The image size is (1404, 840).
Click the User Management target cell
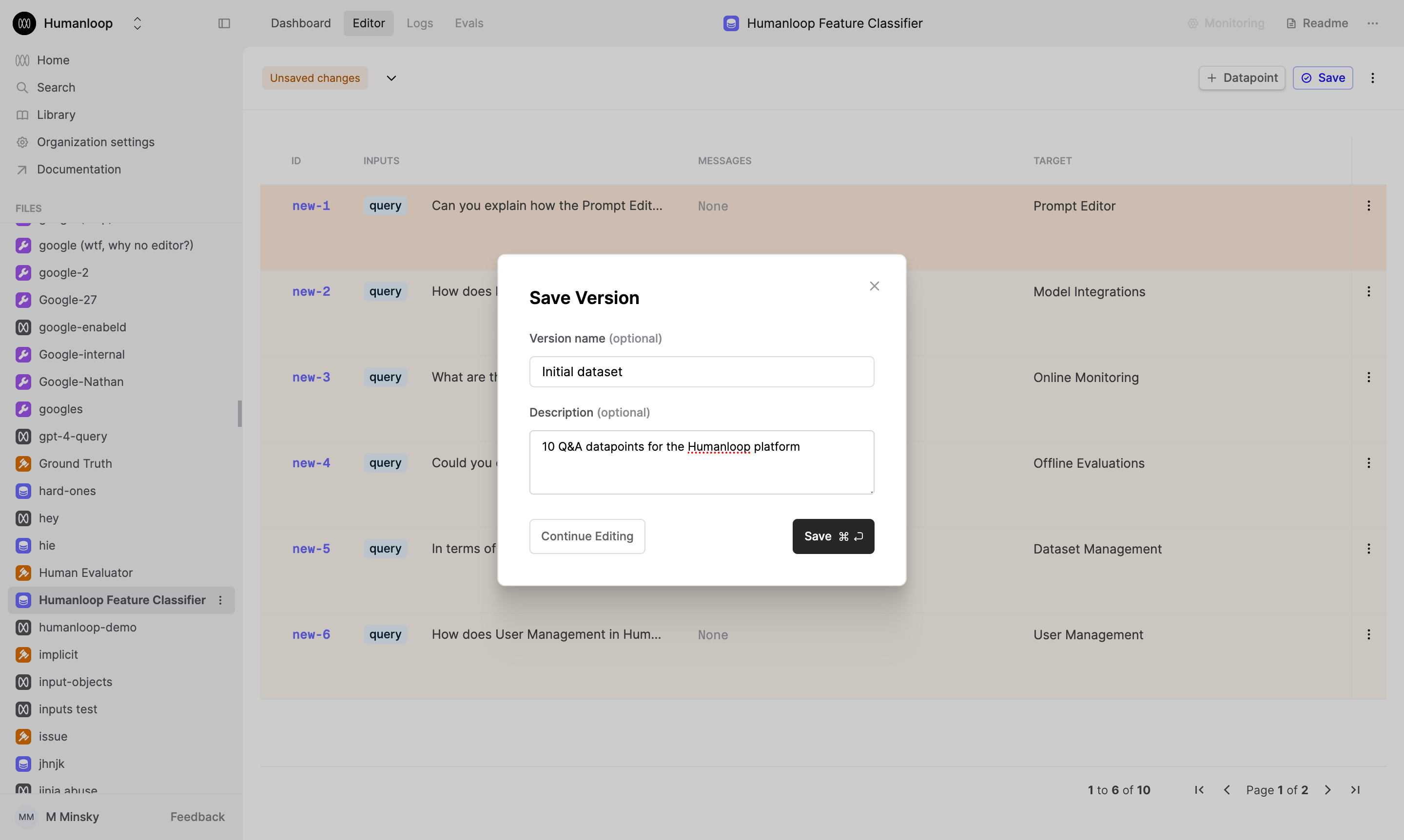tap(1088, 634)
